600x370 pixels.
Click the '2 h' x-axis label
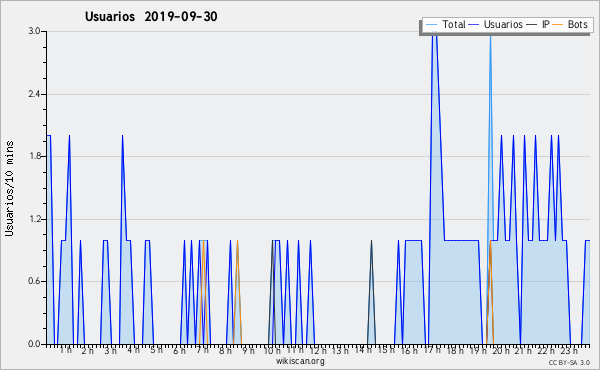pyautogui.click(x=87, y=350)
